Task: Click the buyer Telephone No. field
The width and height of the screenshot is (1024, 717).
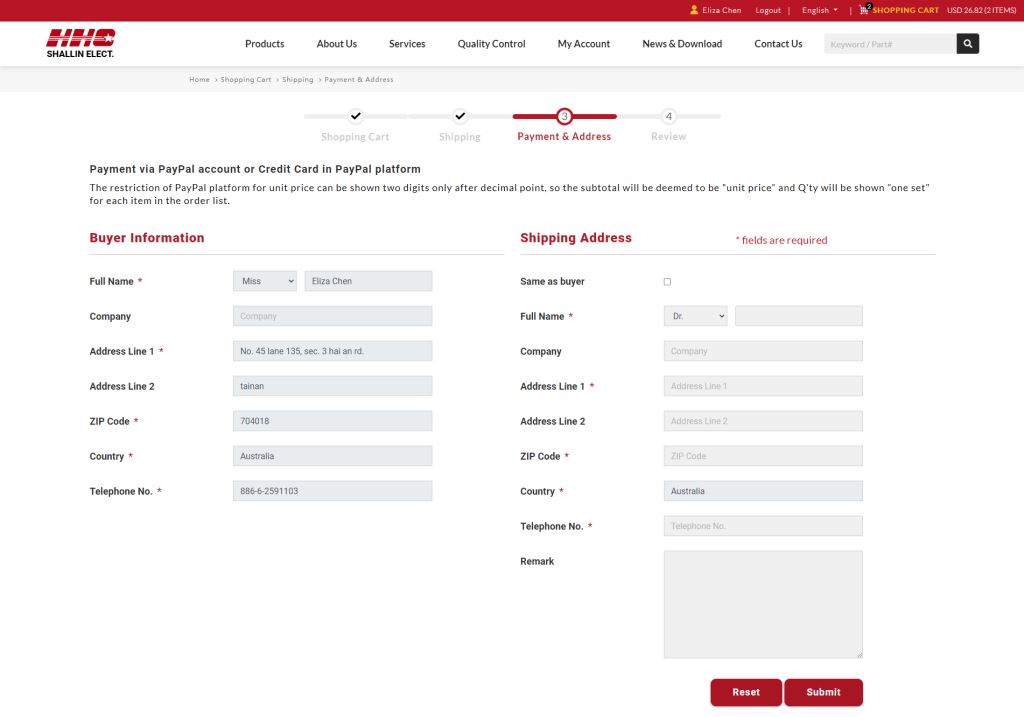Action: [x=332, y=491]
